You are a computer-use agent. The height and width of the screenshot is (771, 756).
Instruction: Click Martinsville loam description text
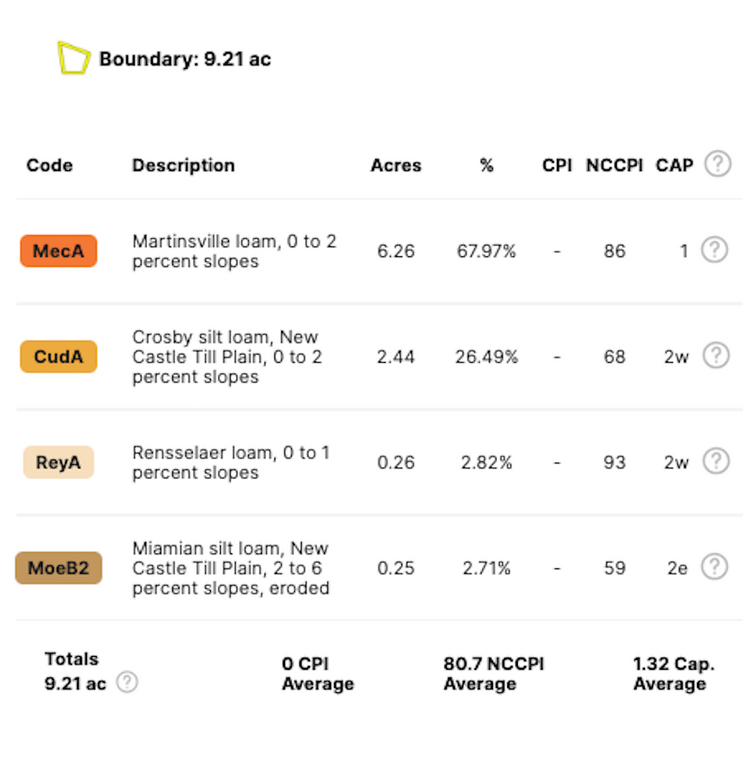coord(234,251)
